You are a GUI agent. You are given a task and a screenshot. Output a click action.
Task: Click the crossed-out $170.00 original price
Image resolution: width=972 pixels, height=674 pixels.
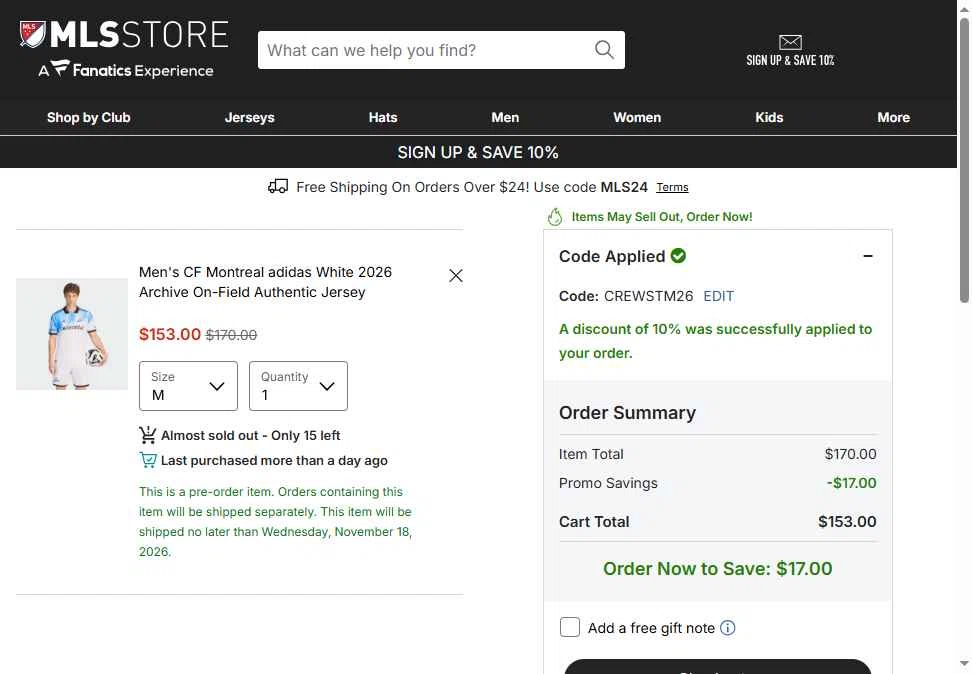point(231,335)
